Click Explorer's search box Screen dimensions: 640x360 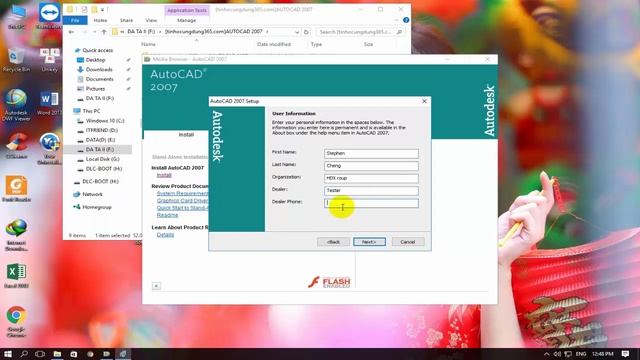point(360,32)
